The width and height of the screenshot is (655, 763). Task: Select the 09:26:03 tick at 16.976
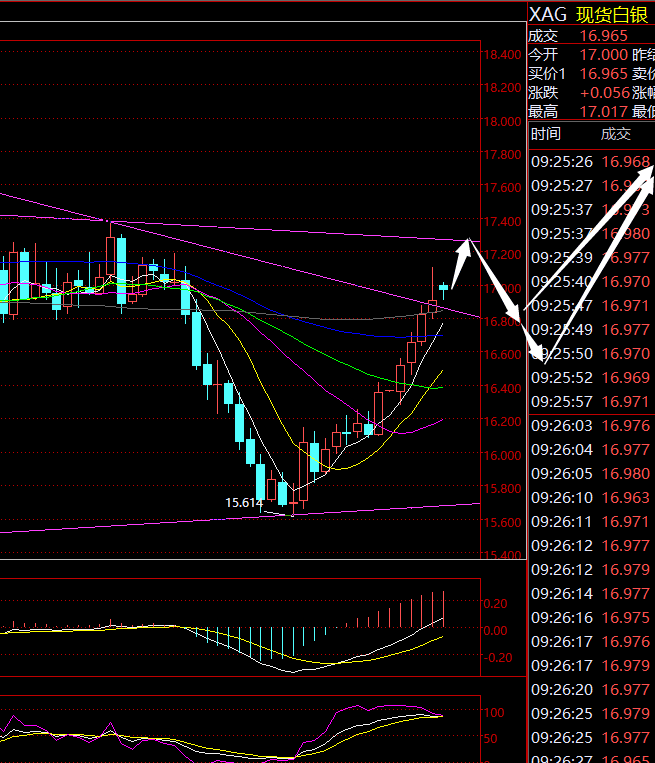pyautogui.click(x=591, y=426)
